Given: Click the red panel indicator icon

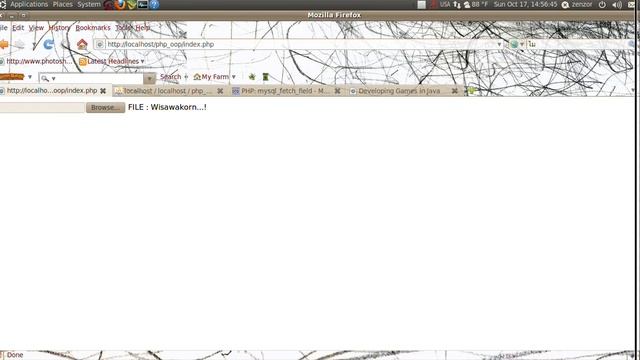Looking at the screenshot, I should (x=433, y=4).
